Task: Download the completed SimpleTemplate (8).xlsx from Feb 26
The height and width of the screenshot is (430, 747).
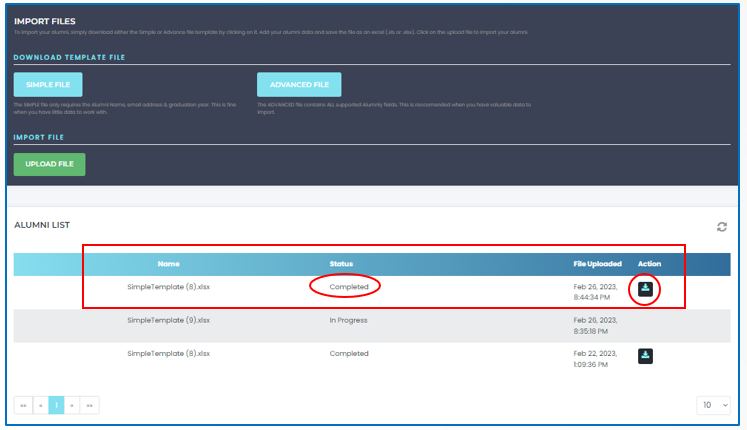Action: [x=645, y=289]
